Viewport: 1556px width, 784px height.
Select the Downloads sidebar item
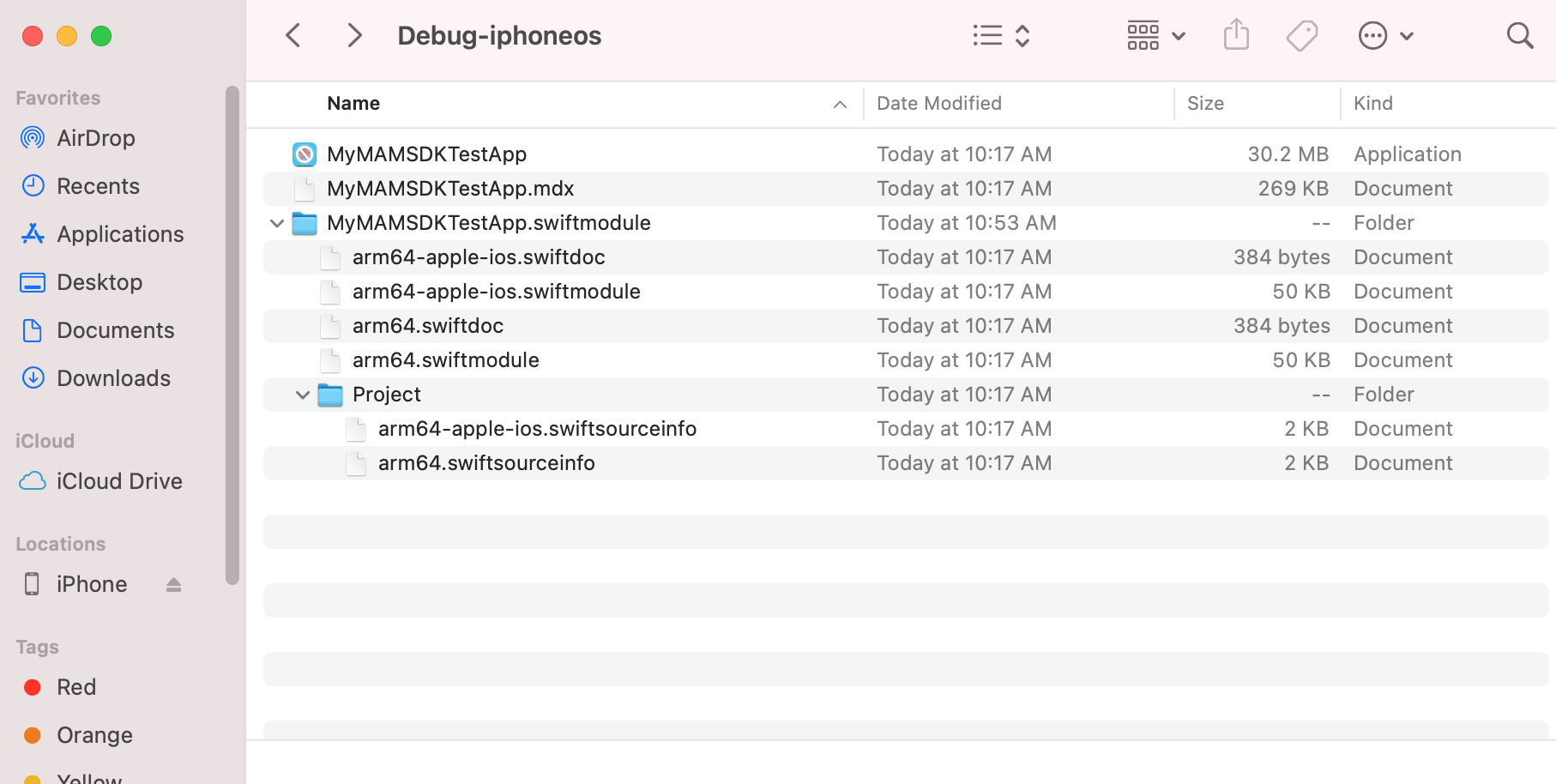[x=113, y=378]
